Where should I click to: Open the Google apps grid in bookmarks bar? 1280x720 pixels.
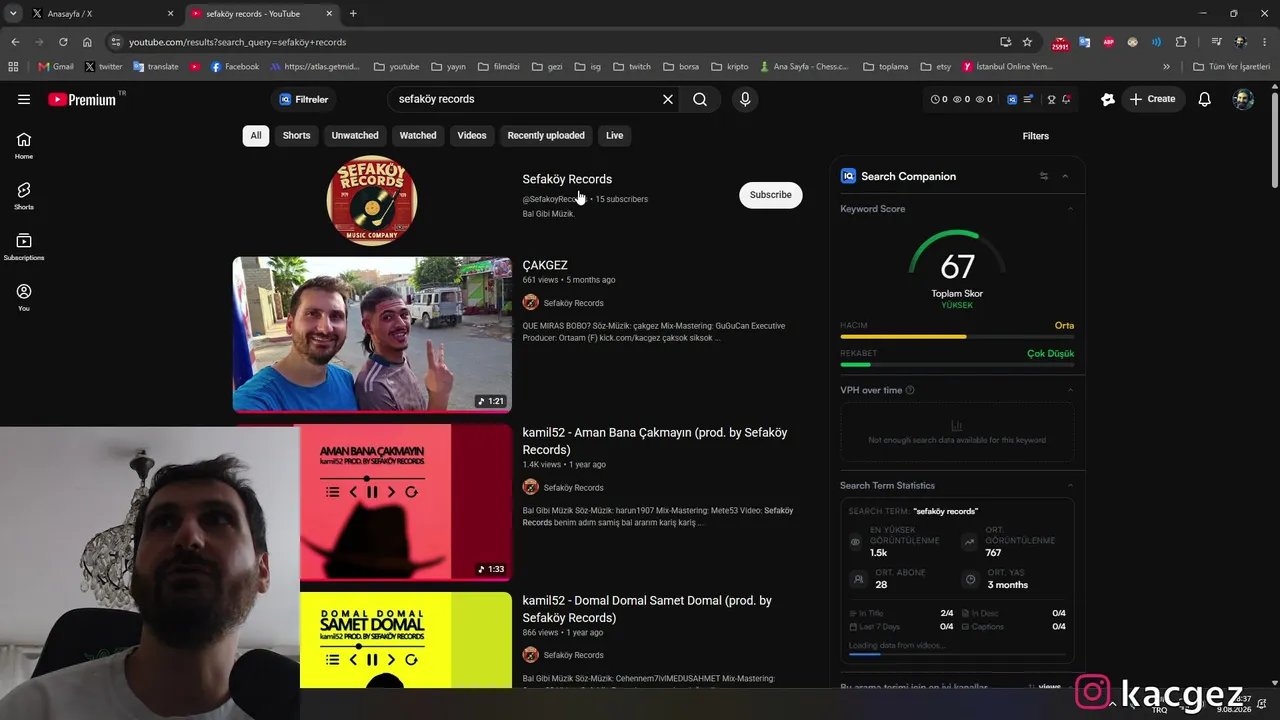(13, 67)
